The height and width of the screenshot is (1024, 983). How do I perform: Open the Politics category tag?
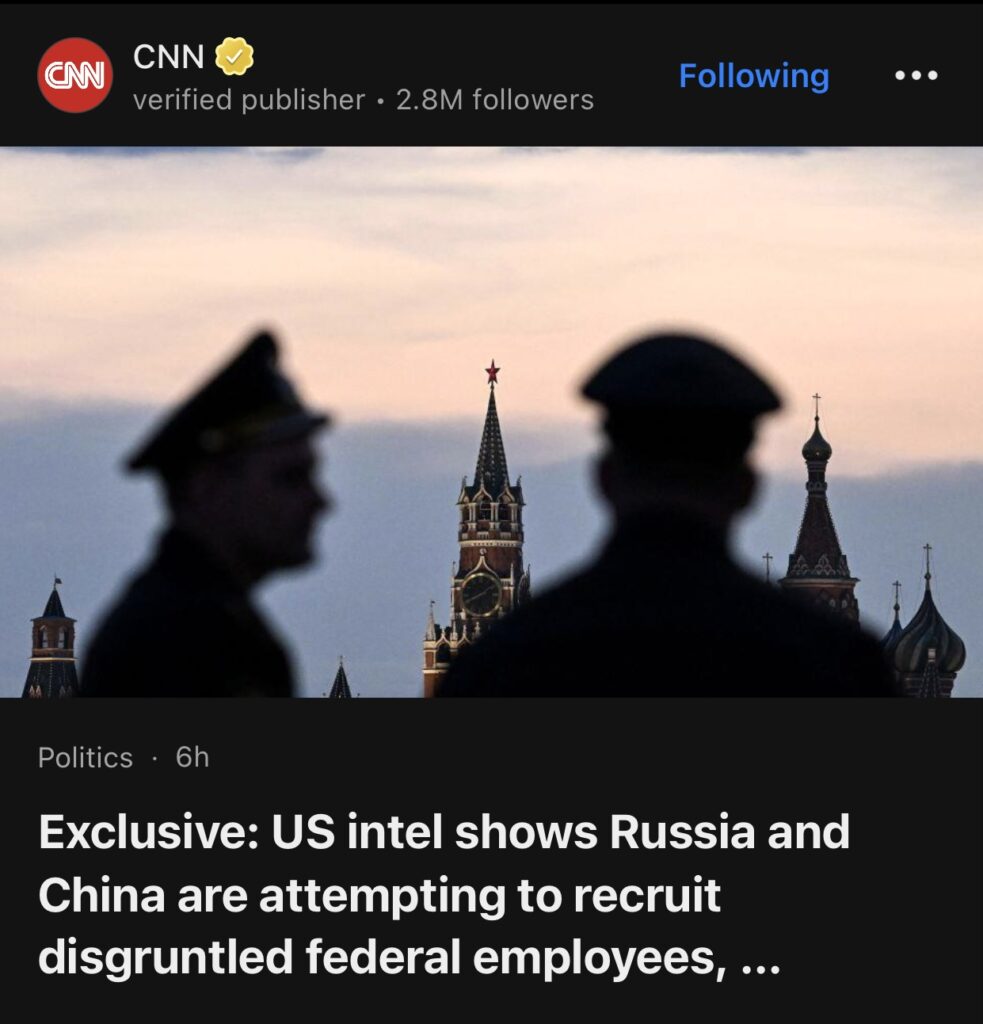[x=86, y=758]
